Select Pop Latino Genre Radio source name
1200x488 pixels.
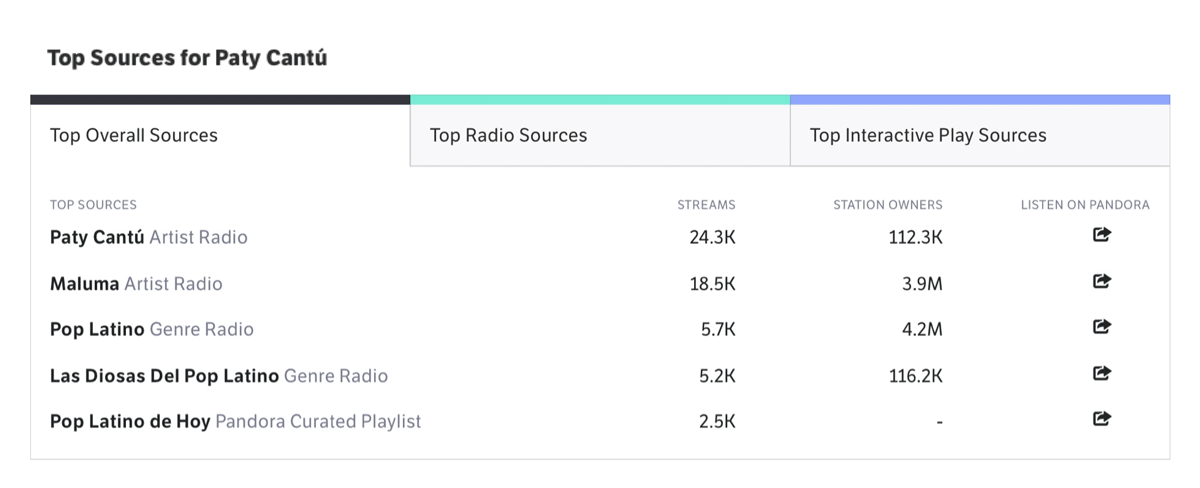pyautogui.click(x=152, y=329)
